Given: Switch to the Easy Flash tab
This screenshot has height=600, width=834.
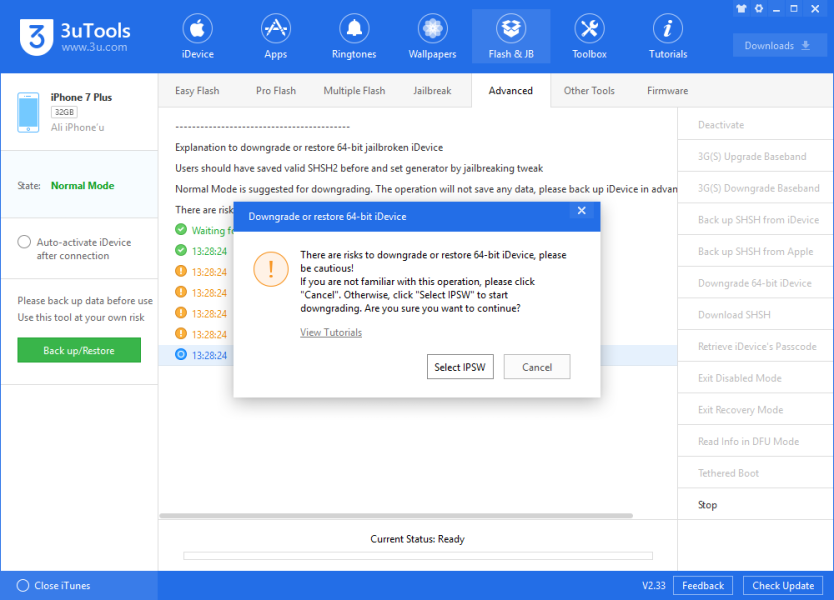Looking at the screenshot, I should (197, 91).
